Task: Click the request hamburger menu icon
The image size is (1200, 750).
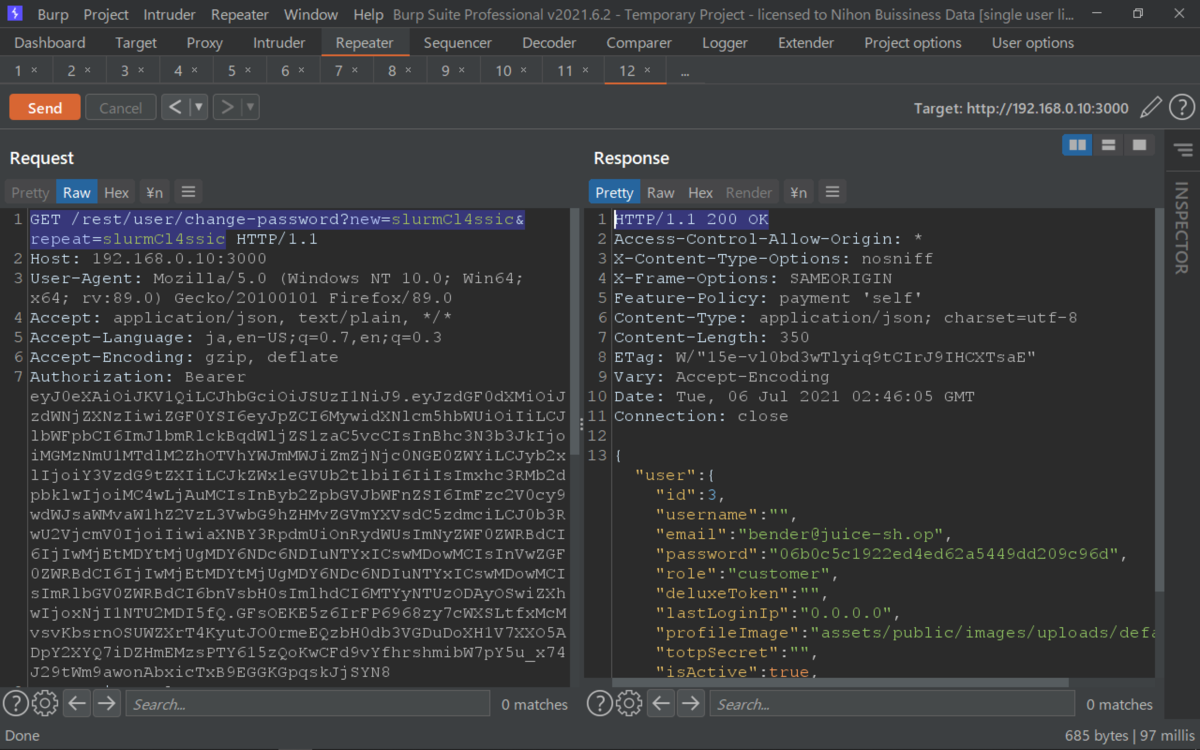Action: point(187,192)
